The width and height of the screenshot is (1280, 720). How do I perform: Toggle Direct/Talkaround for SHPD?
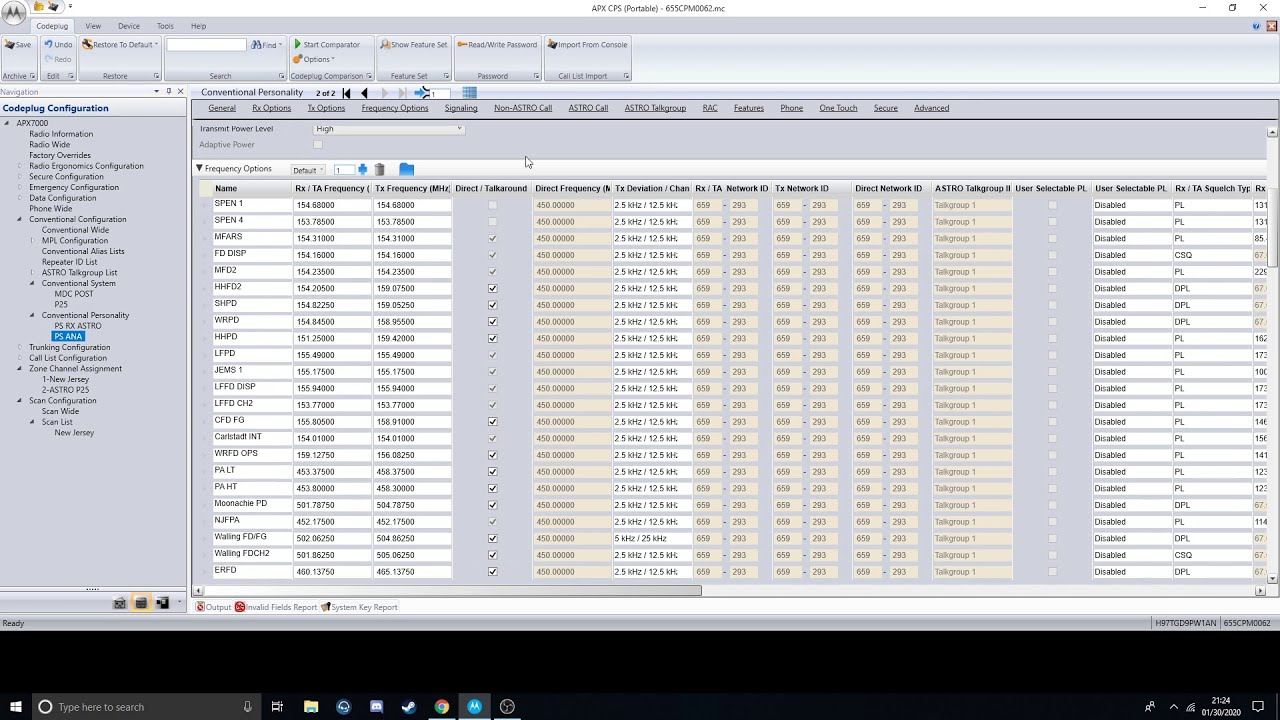coord(492,305)
